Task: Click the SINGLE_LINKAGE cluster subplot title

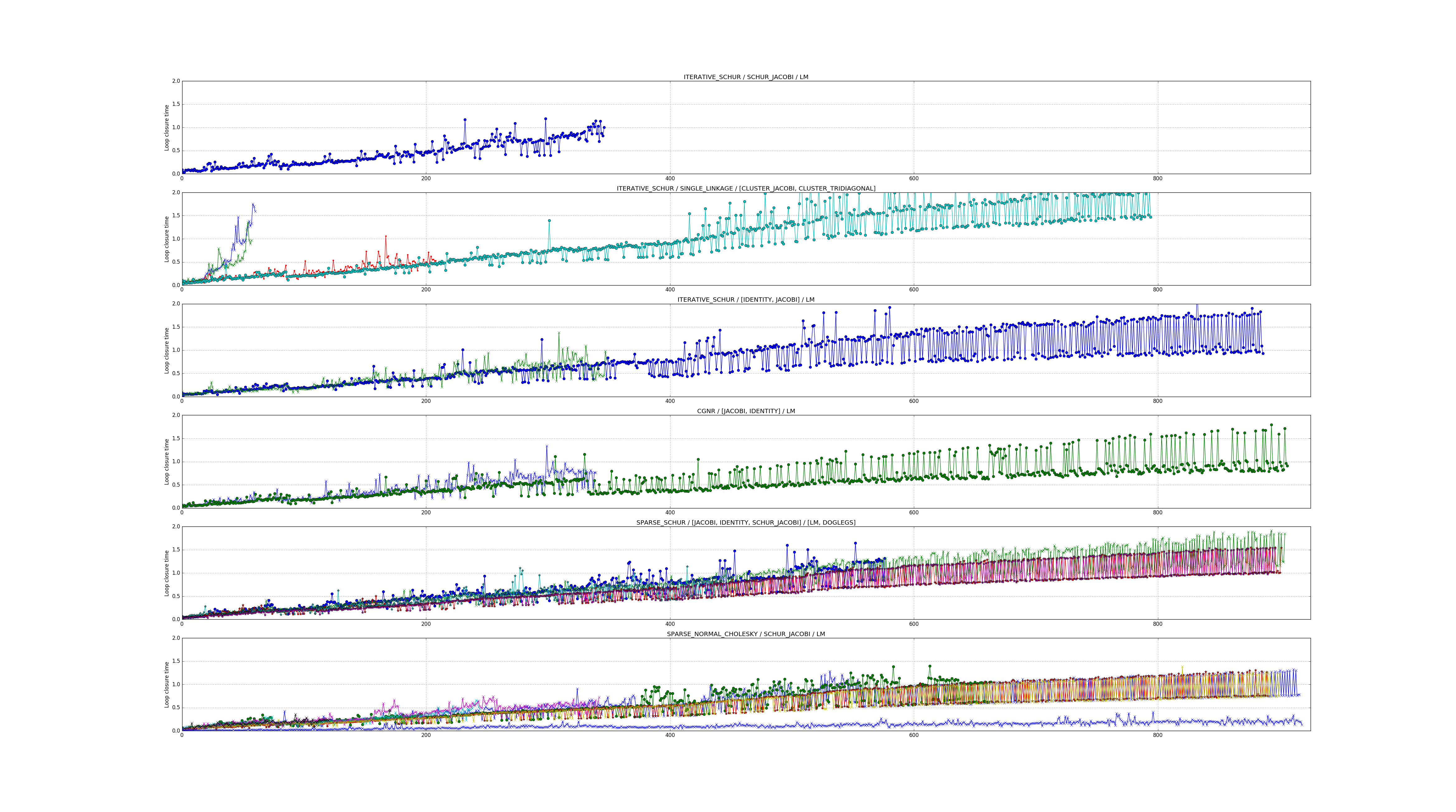Action: coord(745,188)
